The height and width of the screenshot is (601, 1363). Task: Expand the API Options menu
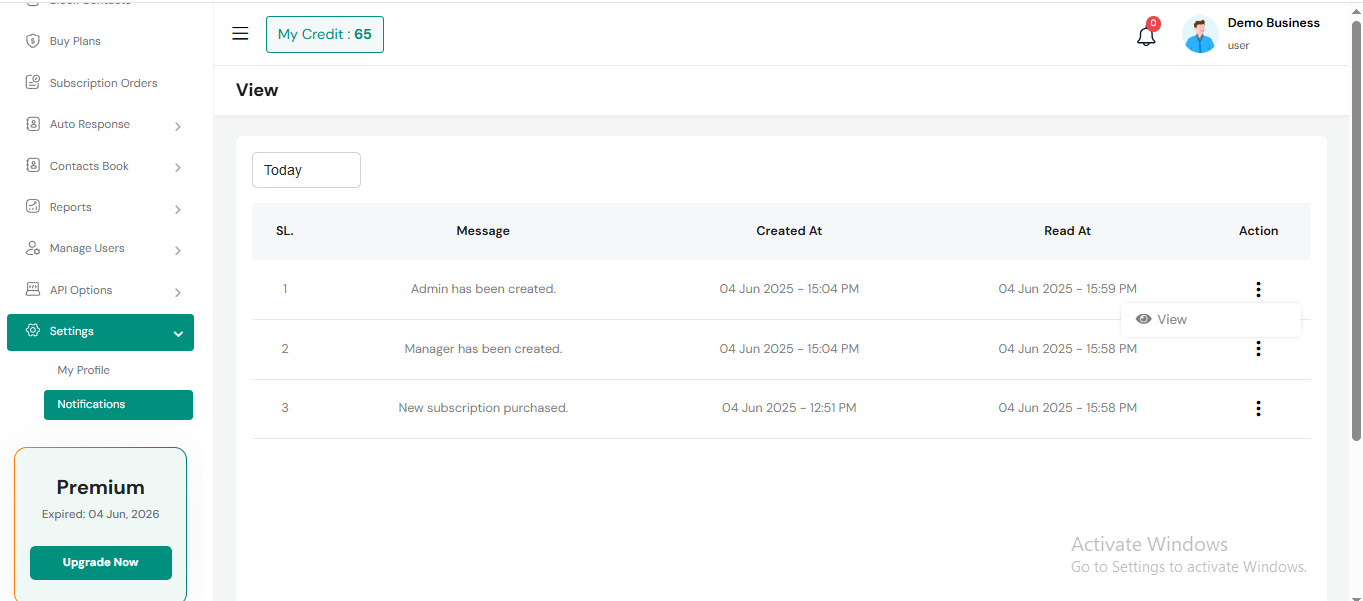(x=177, y=292)
